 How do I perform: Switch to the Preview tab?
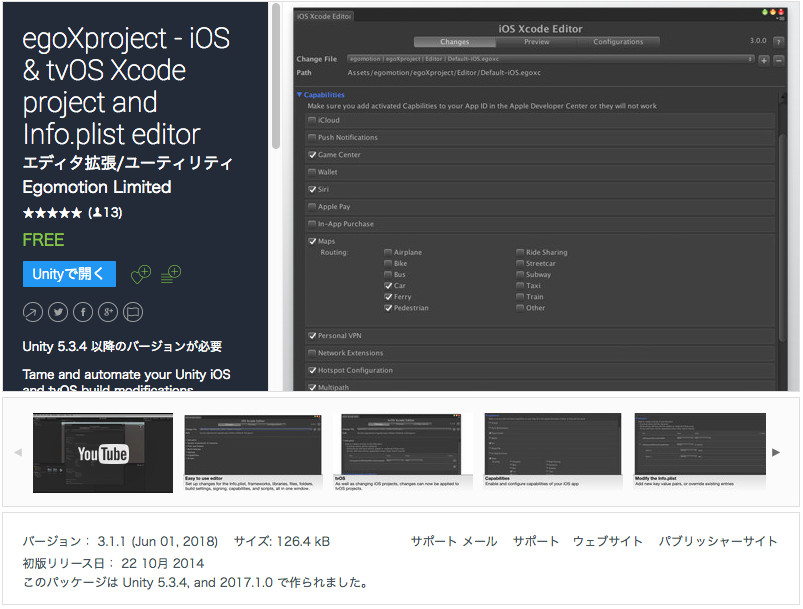tap(536, 41)
